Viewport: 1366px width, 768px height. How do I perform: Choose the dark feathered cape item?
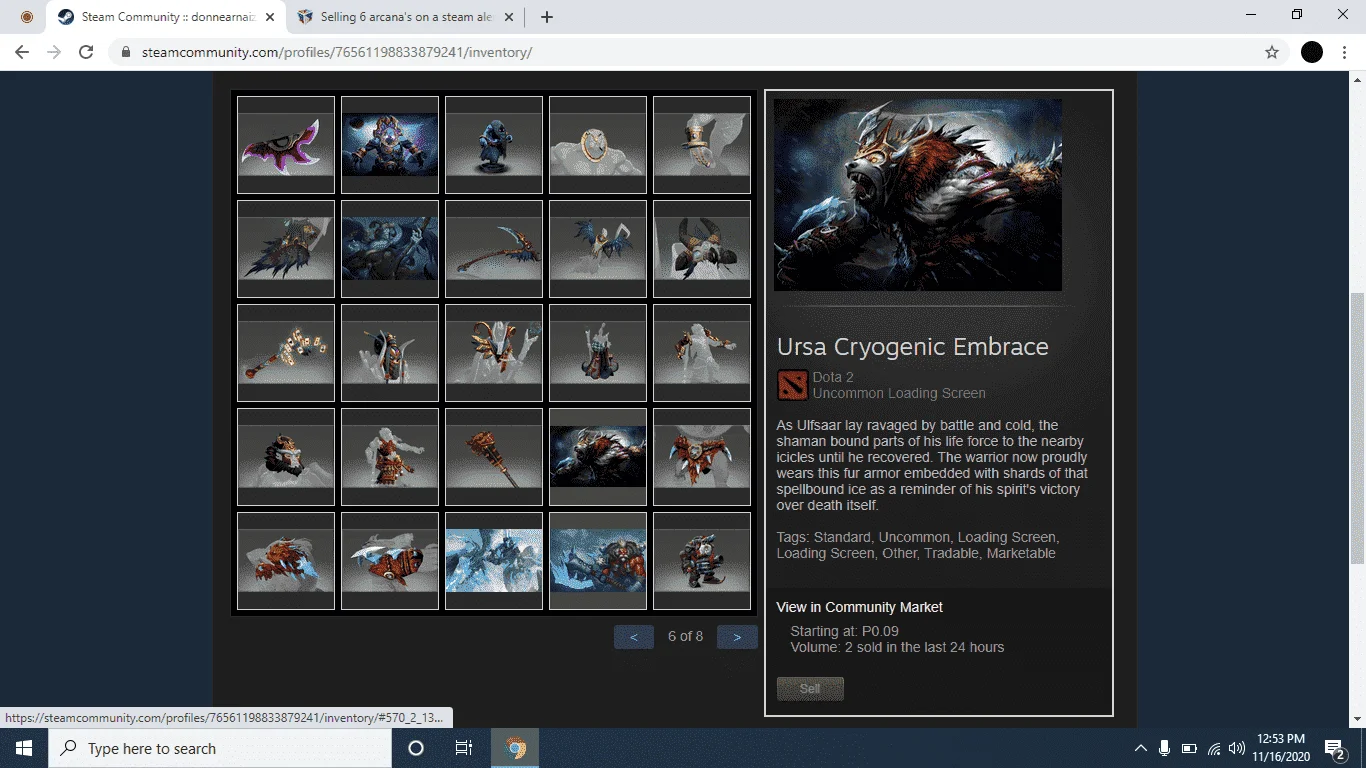coord(286,249)
